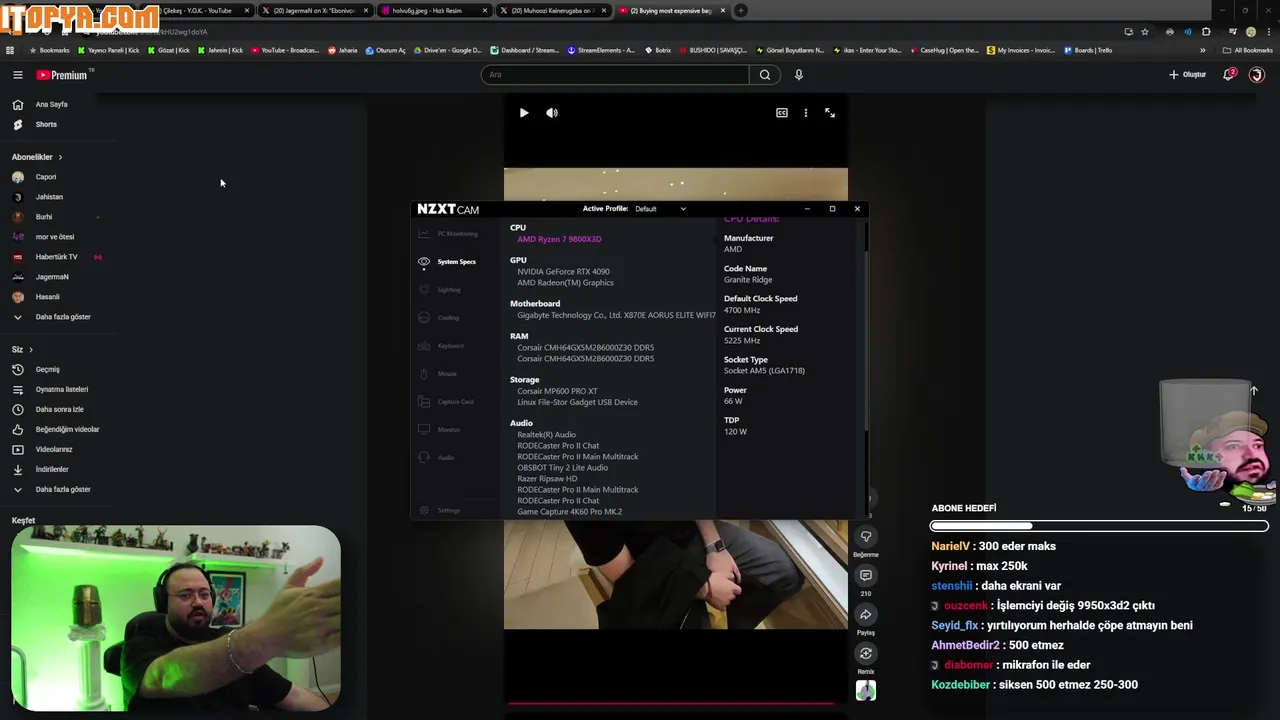This screenshot has height=720, width=1280.
Task: Open YouTube notifications bell
Action: (x=1229, y=75)
